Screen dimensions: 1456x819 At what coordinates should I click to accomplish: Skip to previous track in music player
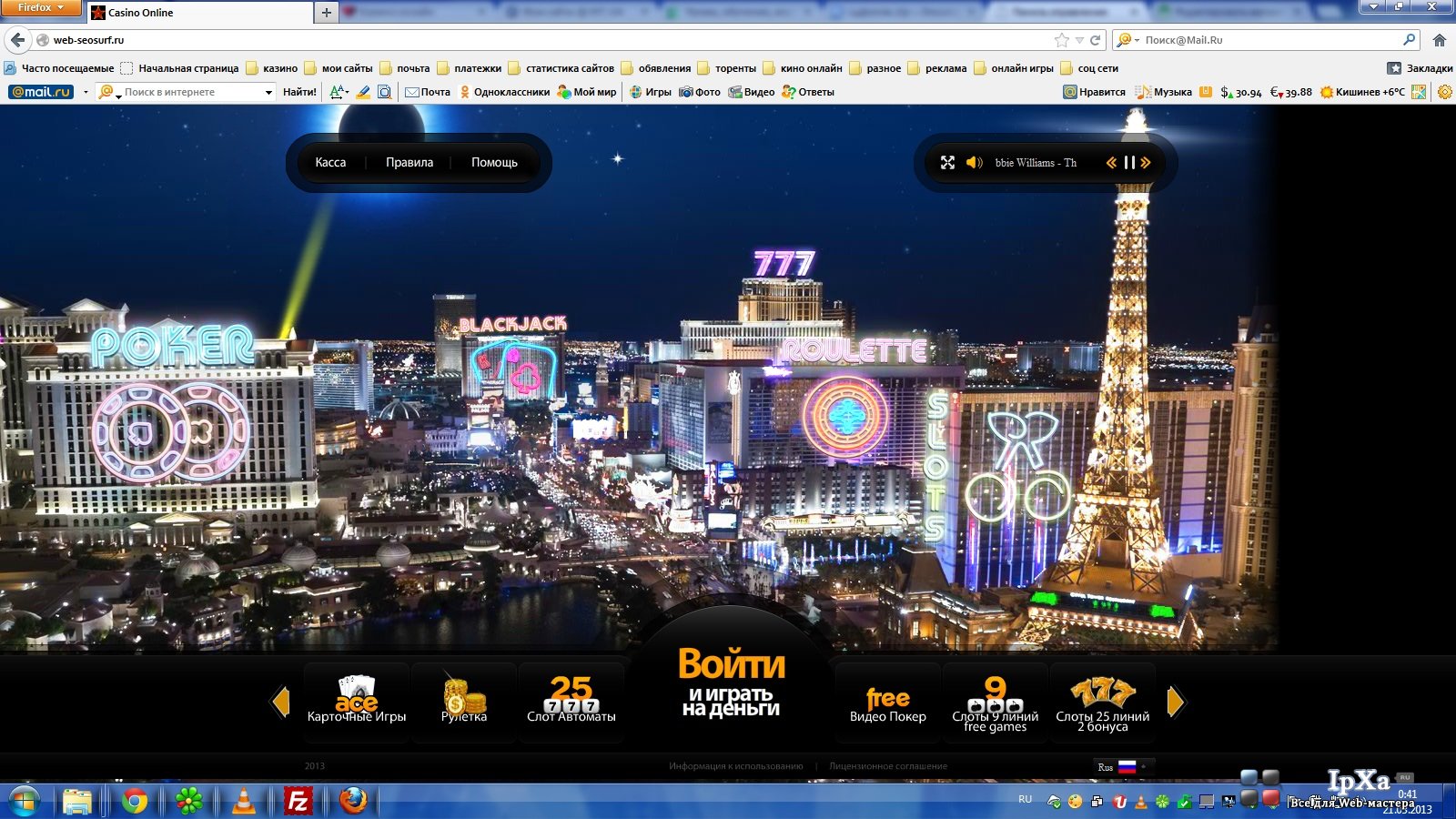1111,162
